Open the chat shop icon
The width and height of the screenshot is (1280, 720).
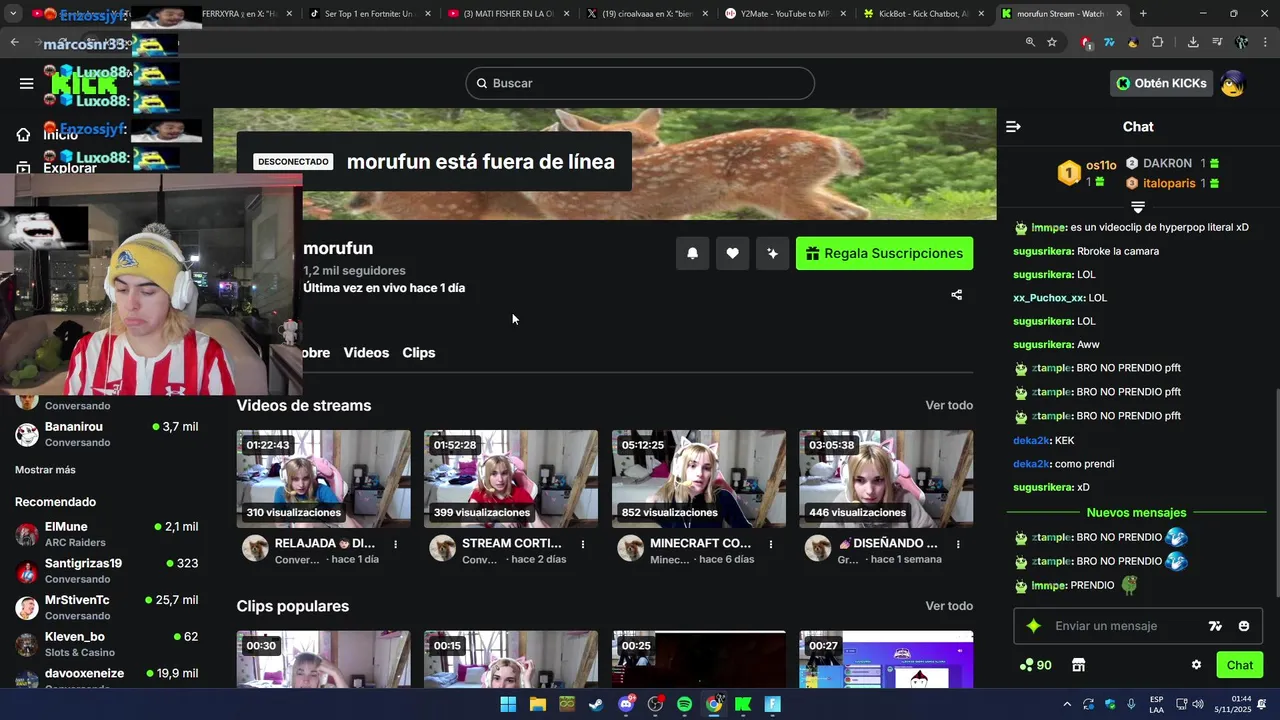click(1078, 665)
